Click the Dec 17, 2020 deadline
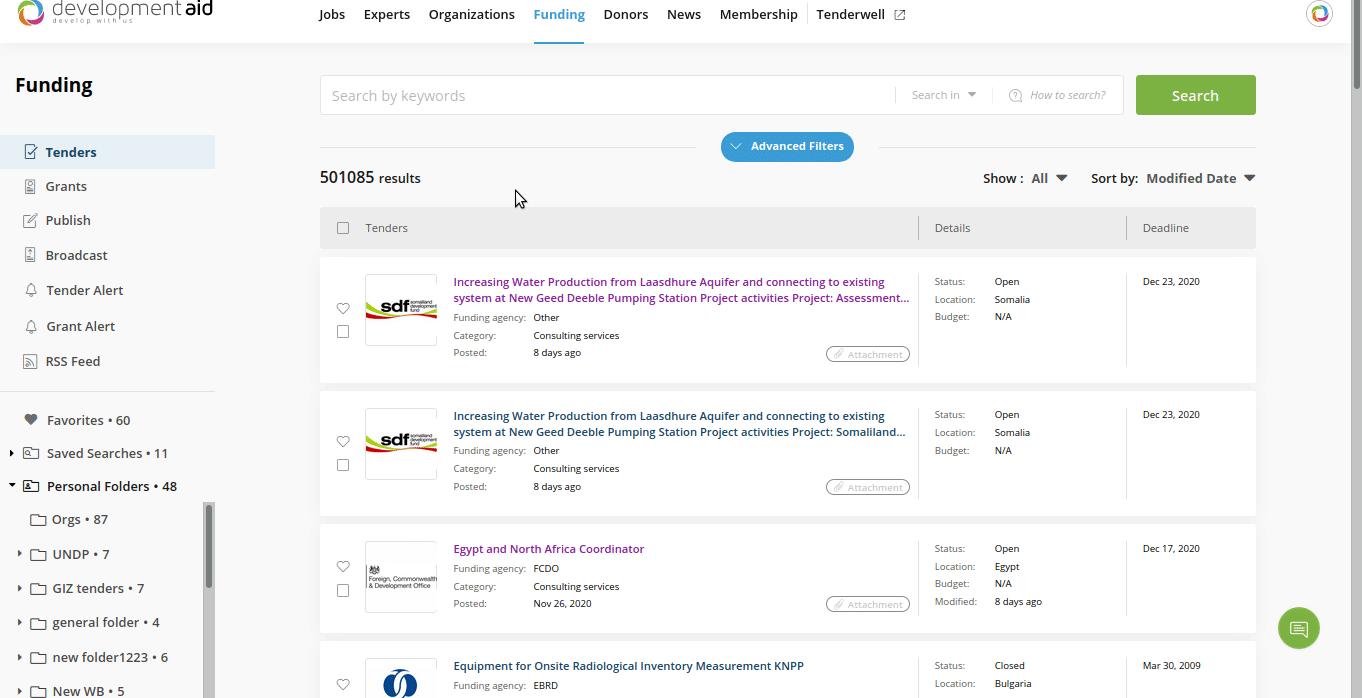Image resolution: width=1362 pixels, height=698 pixels. pyautogui.click(x=1171, y=549)
